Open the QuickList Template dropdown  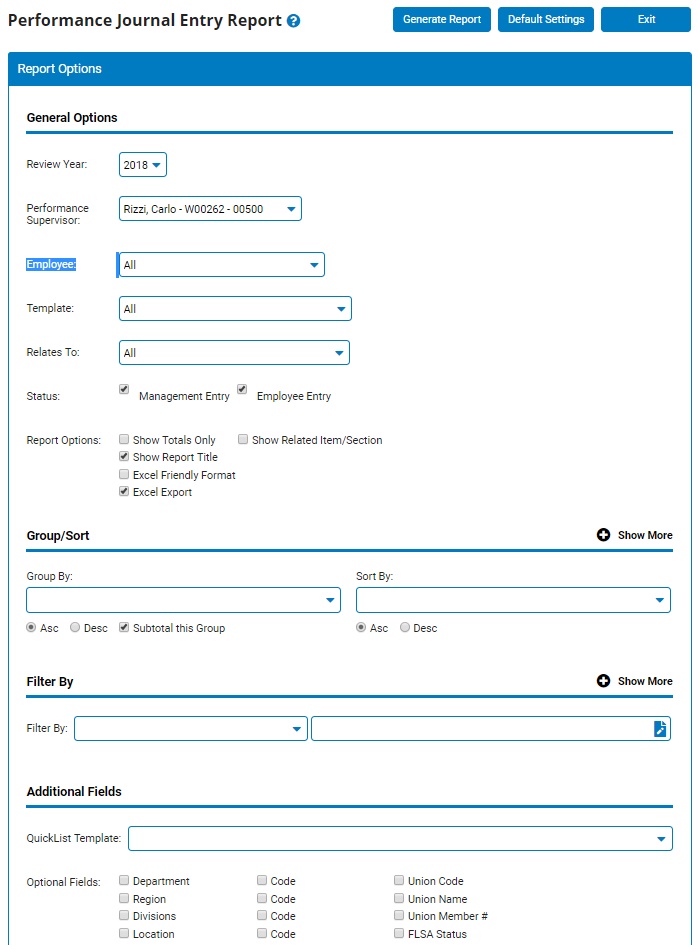point(400,838)
